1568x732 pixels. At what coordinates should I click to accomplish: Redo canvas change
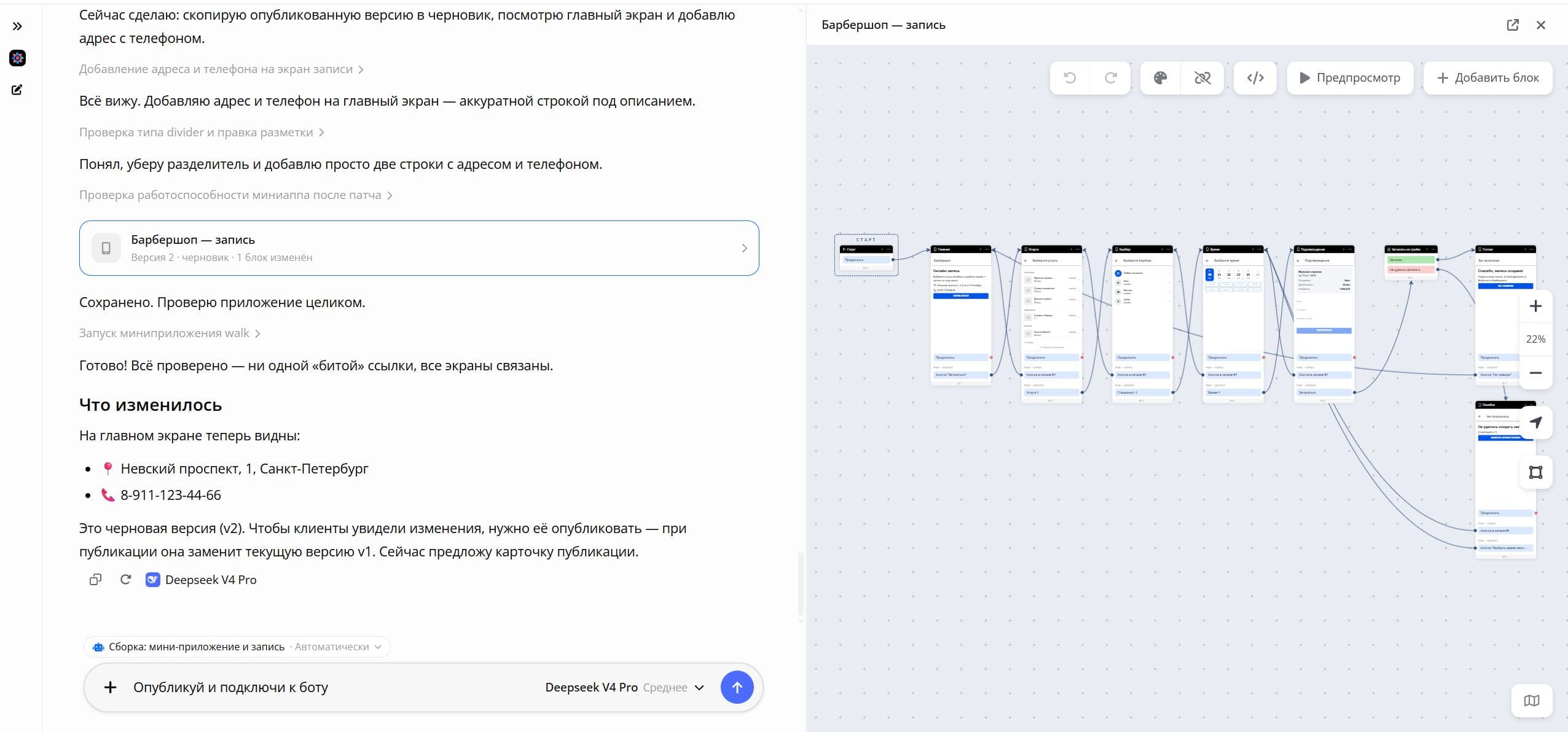click(1110, 78)
